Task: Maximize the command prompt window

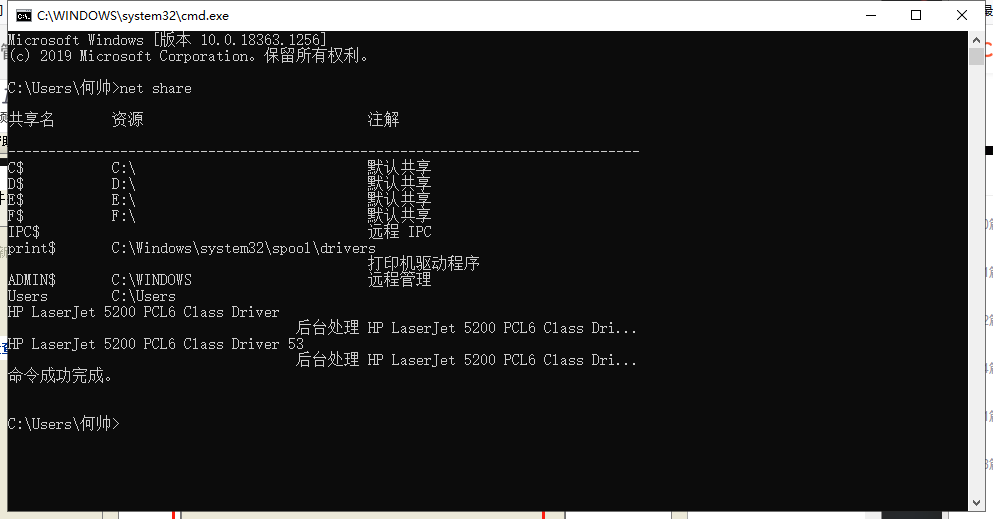Action: [x=916, y=15]
